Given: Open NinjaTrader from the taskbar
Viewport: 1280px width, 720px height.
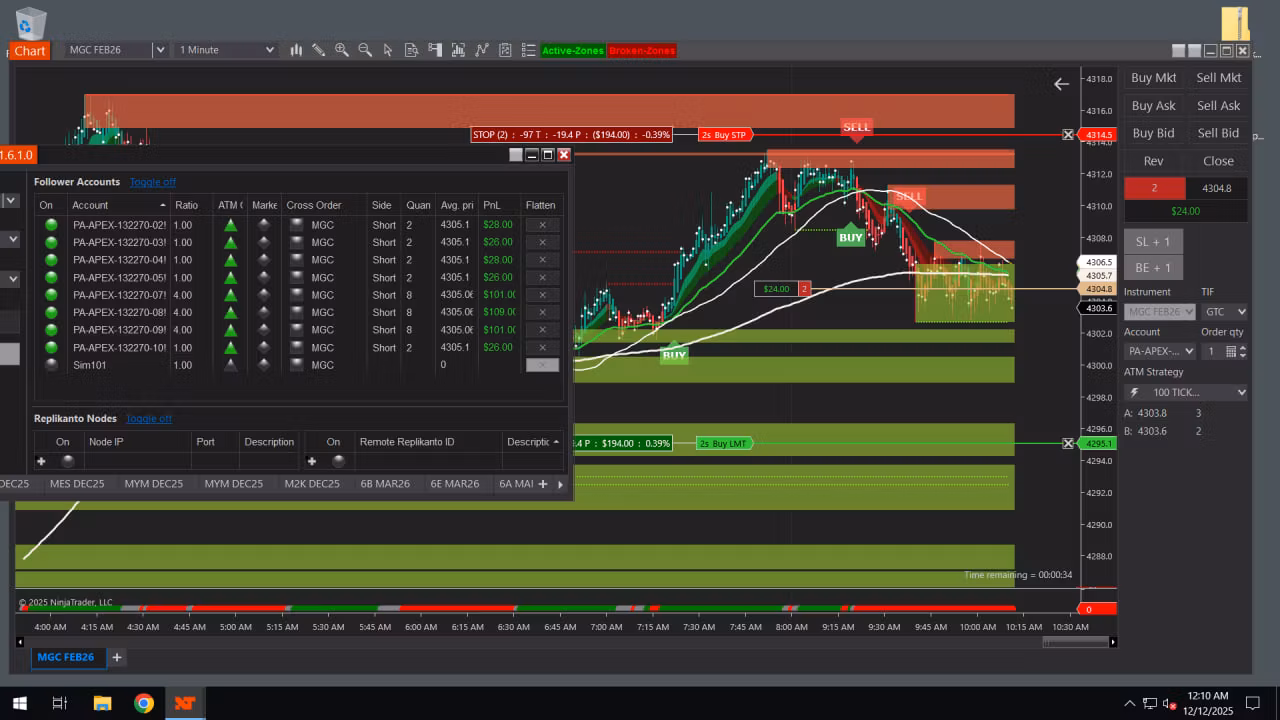Looking at the screenshot, I should (185, 703).
